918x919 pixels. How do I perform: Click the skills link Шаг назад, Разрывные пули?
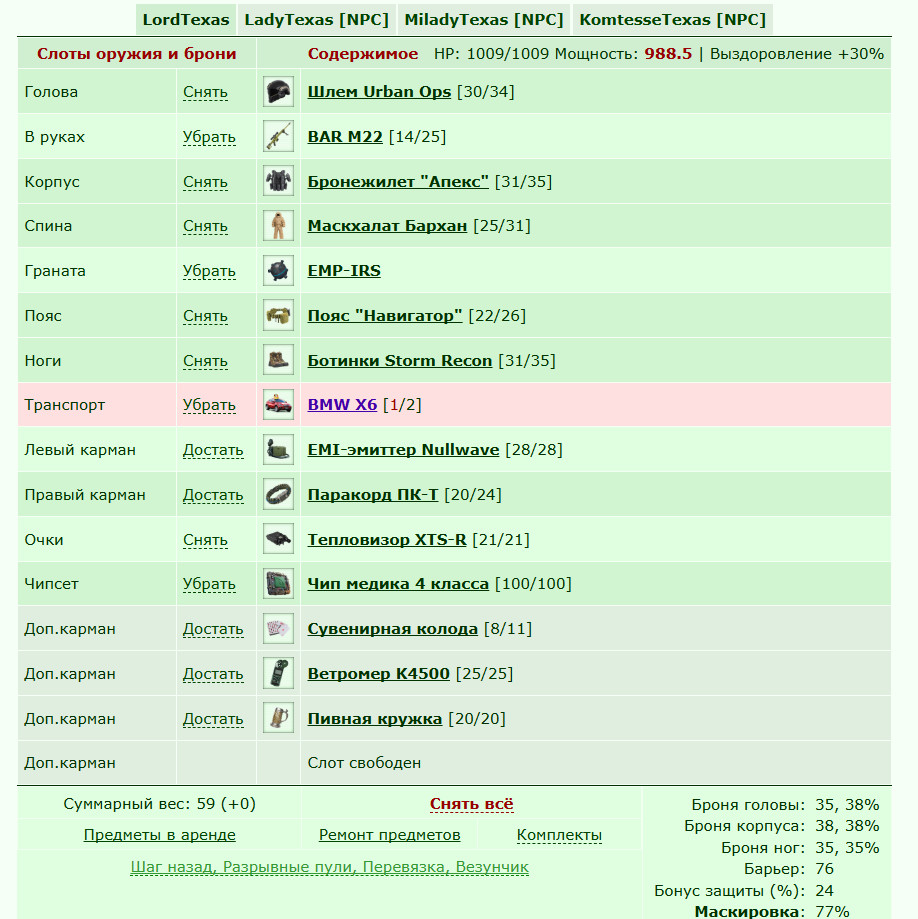coord(329,867)
